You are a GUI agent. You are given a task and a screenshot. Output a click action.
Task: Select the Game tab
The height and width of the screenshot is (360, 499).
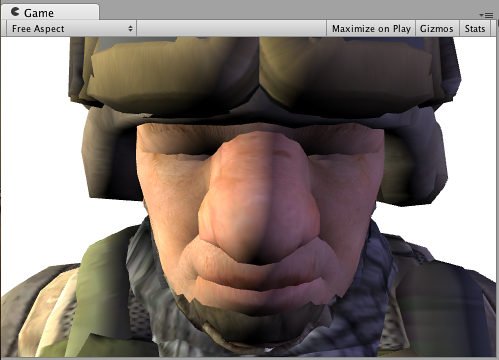[50, 12]
